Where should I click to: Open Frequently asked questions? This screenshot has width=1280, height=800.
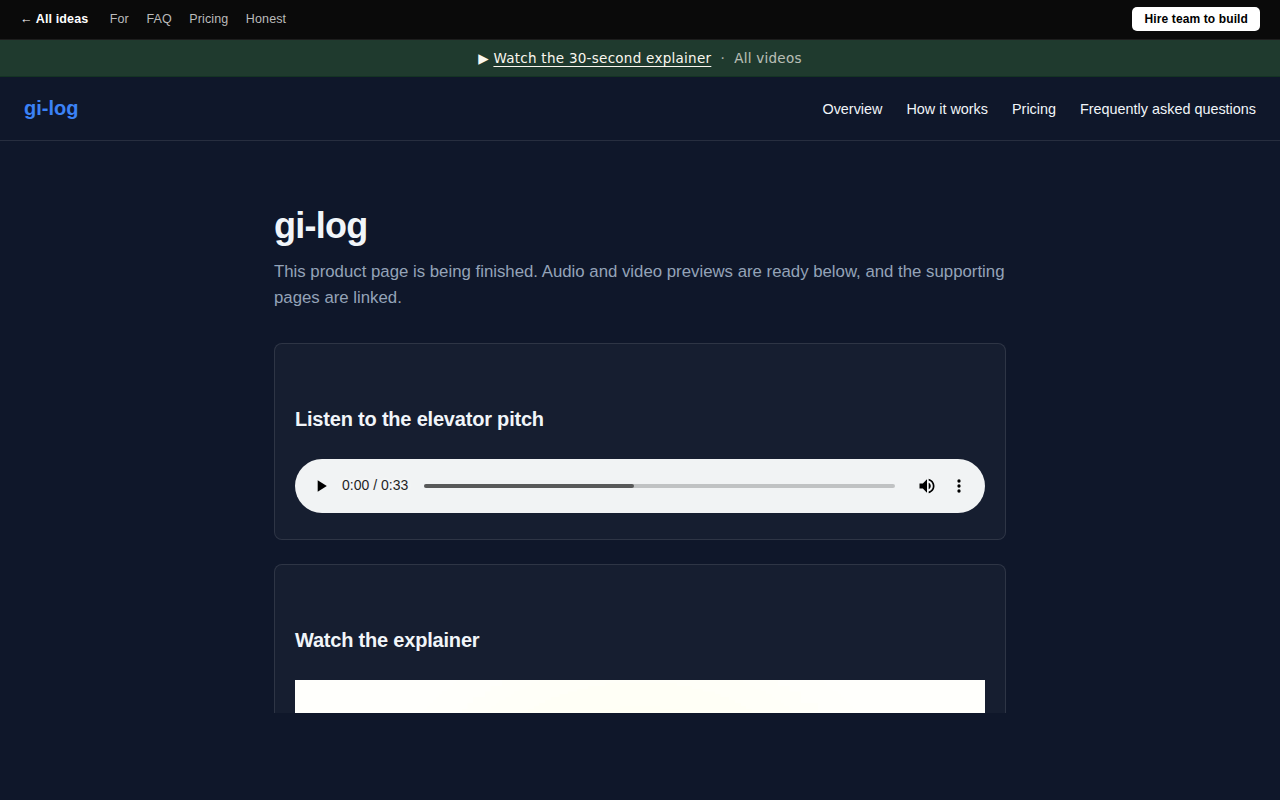(x=1168, y=109)
